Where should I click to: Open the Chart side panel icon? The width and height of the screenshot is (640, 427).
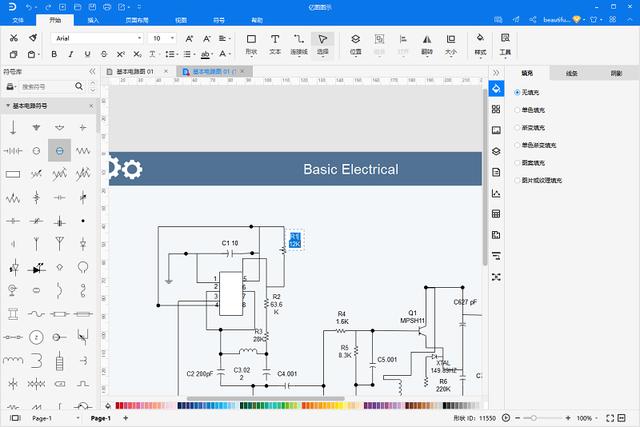coord(496,193)
